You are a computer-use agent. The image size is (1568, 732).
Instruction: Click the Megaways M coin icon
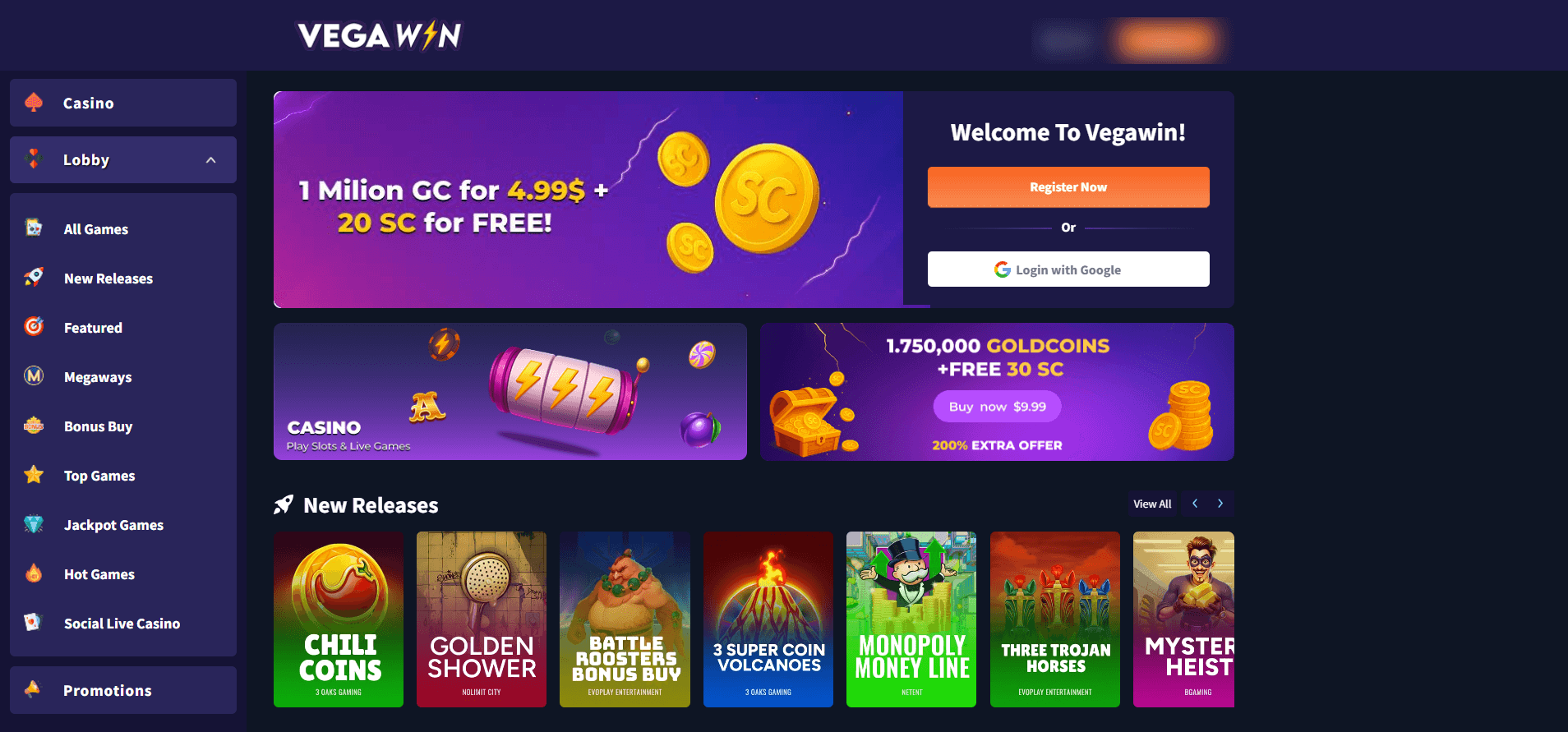tap(34, 375)
